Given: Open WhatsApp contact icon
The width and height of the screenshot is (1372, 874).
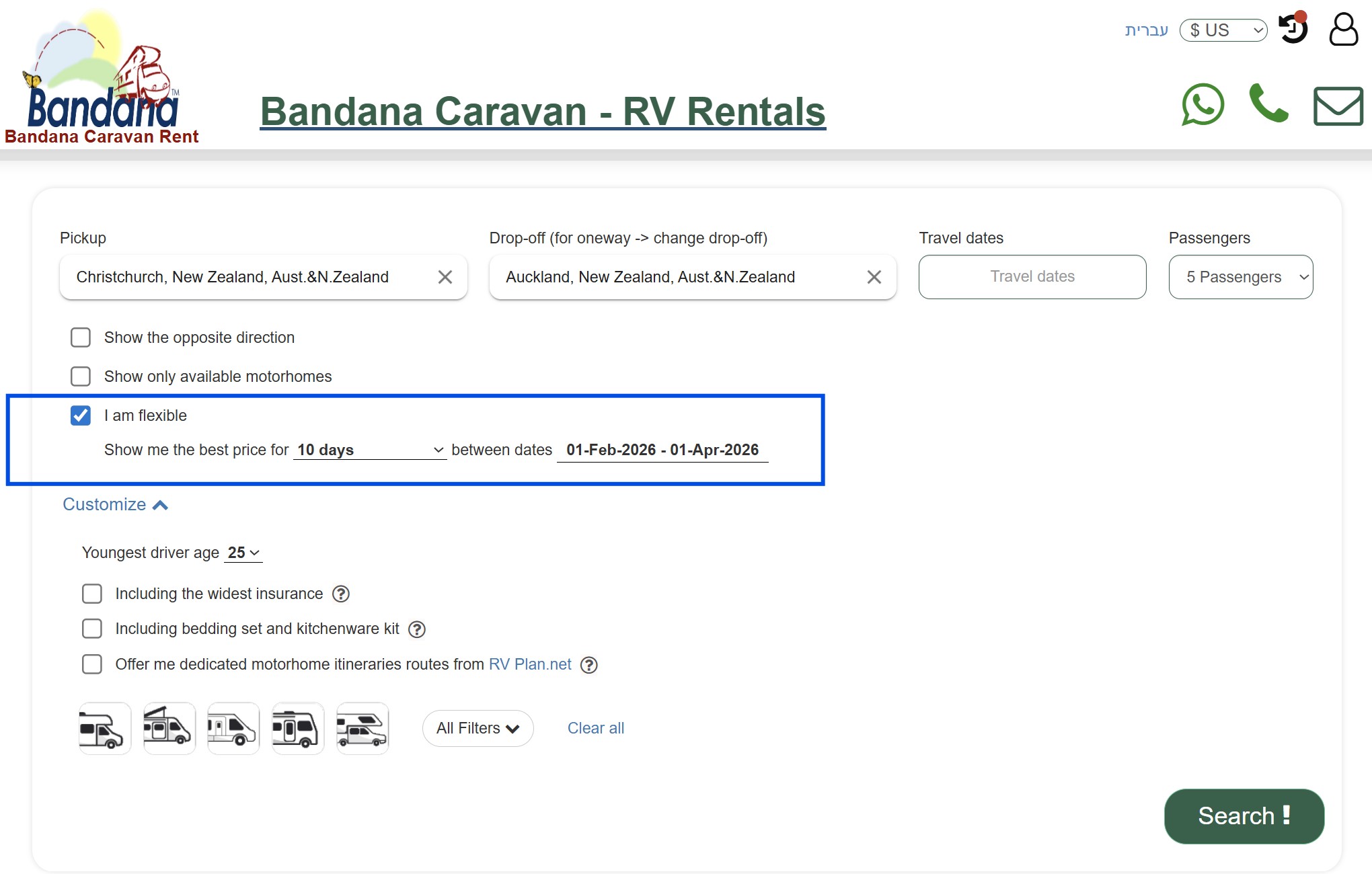Looking at the screenshot, I should [1203, 105].
